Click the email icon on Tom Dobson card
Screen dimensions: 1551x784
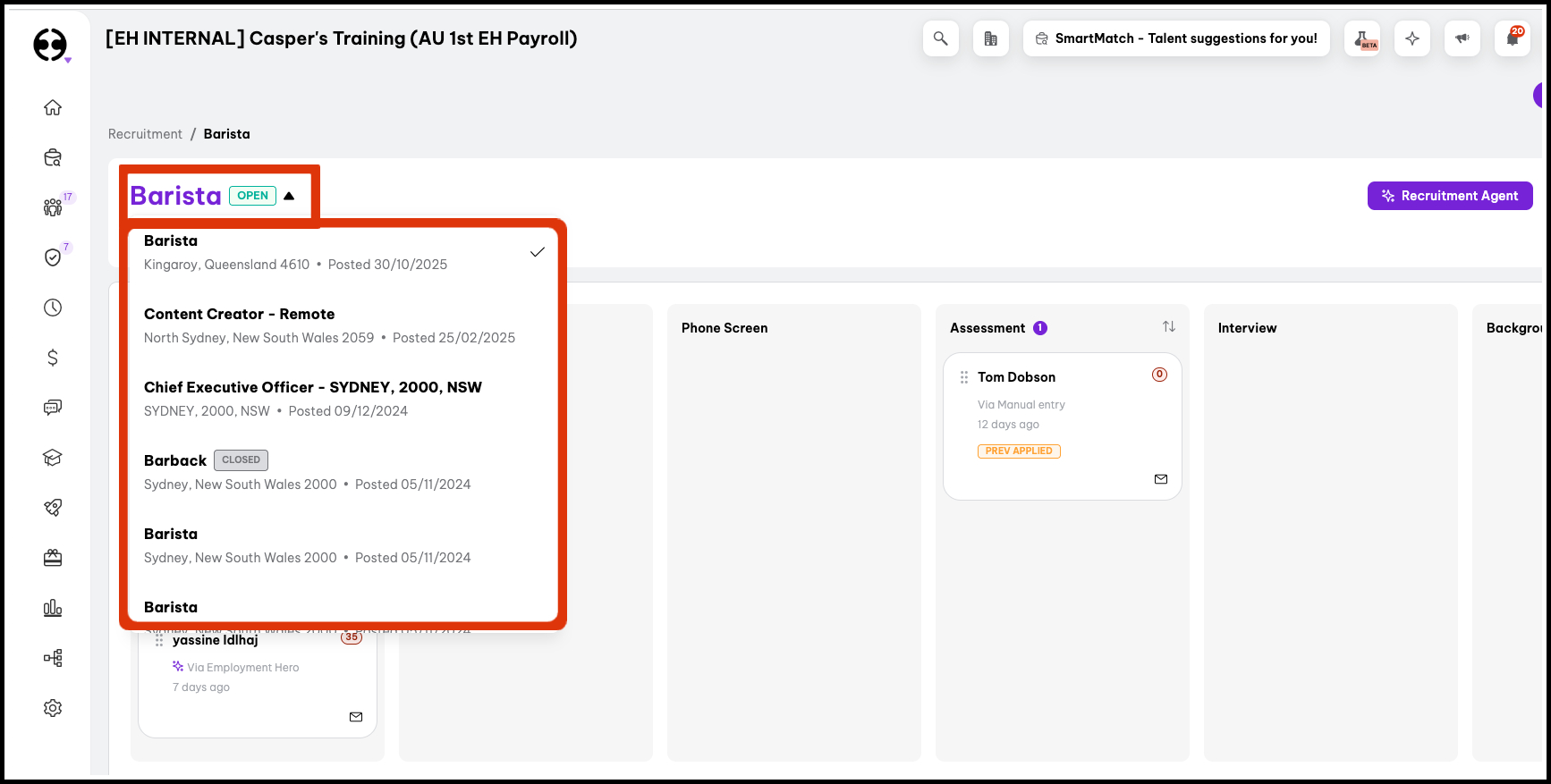tap(1160, 479)
